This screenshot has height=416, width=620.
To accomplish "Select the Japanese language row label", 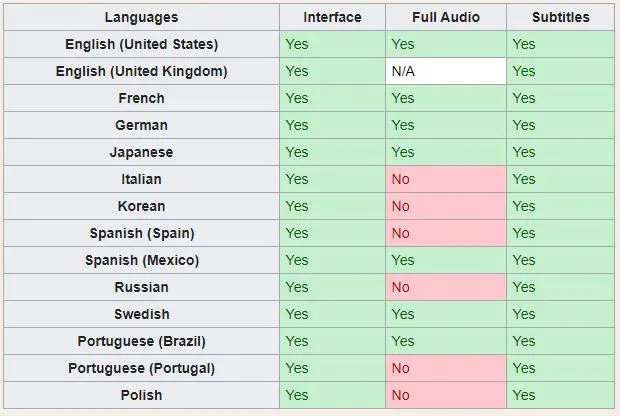I will (141, 152).
